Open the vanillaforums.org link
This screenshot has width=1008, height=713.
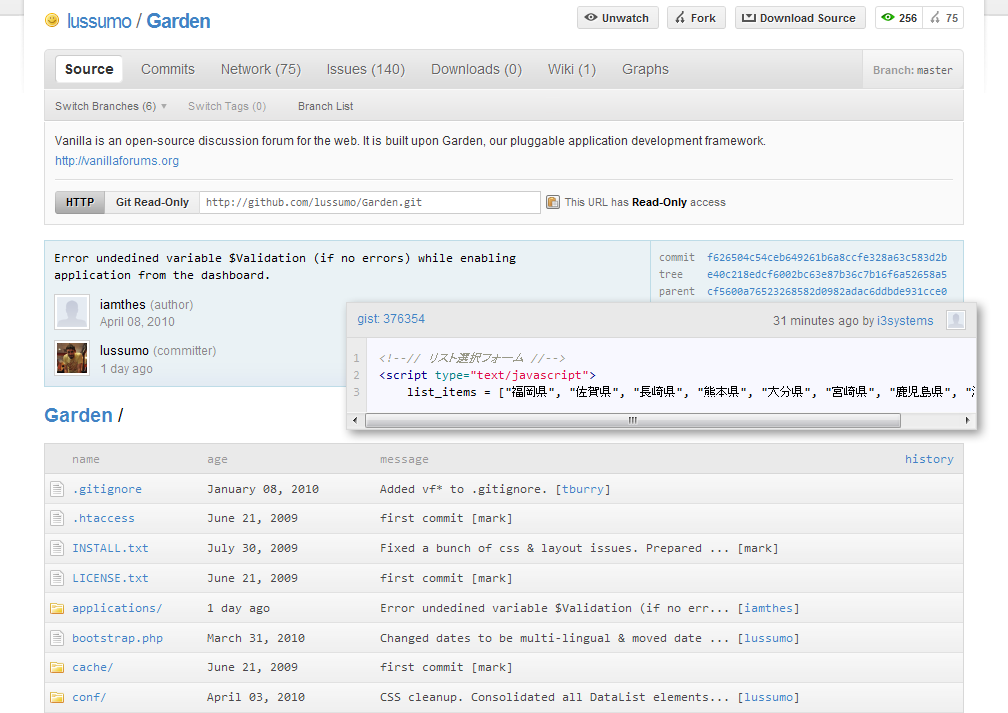[x=117, y=160]
